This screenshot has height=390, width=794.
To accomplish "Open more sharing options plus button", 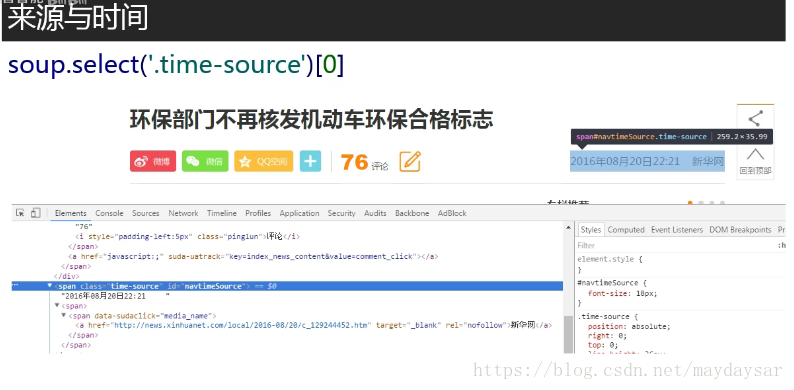I will 310,161.
